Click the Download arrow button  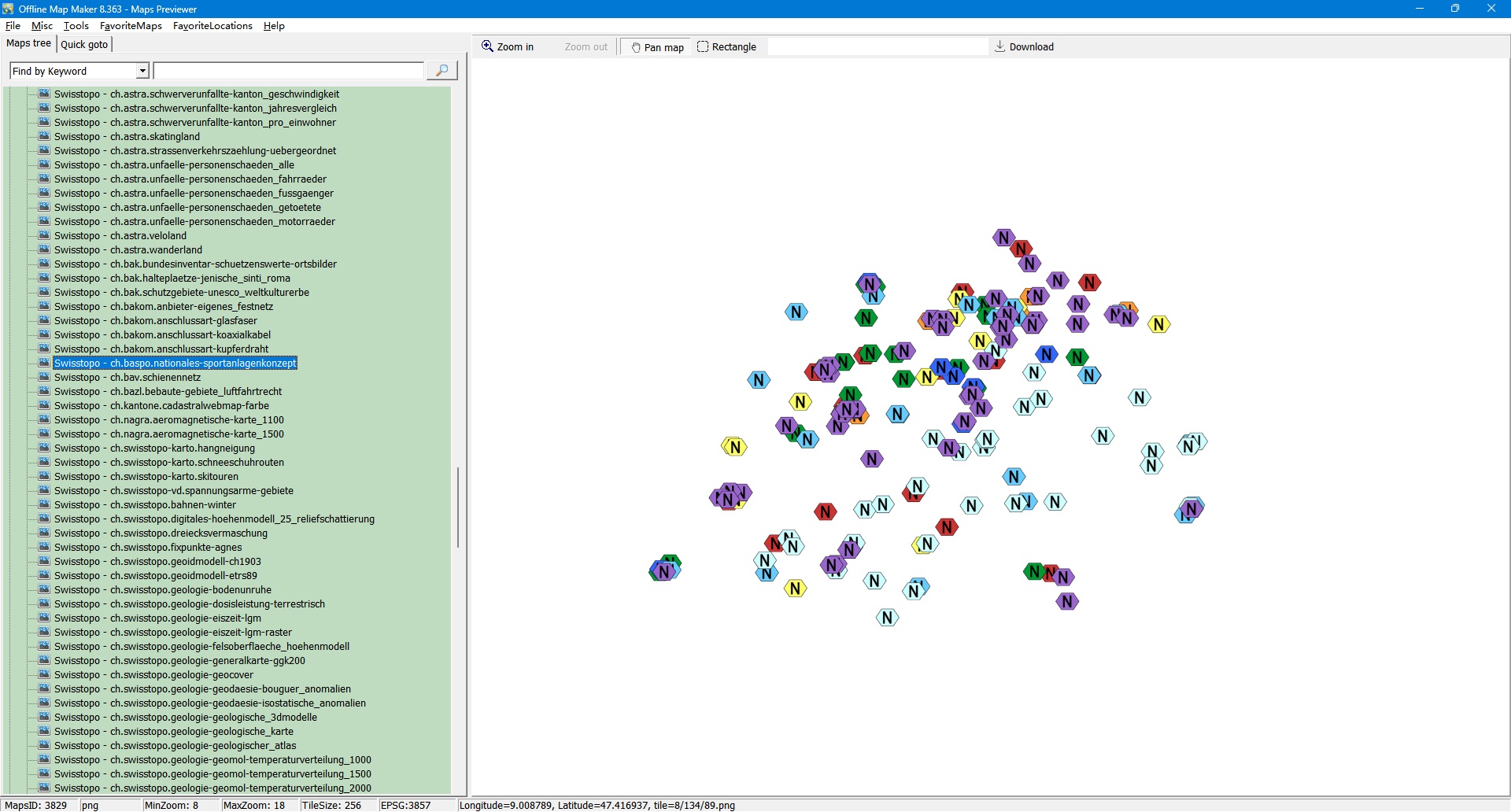pyautogui.click(x=1023, y=47)
